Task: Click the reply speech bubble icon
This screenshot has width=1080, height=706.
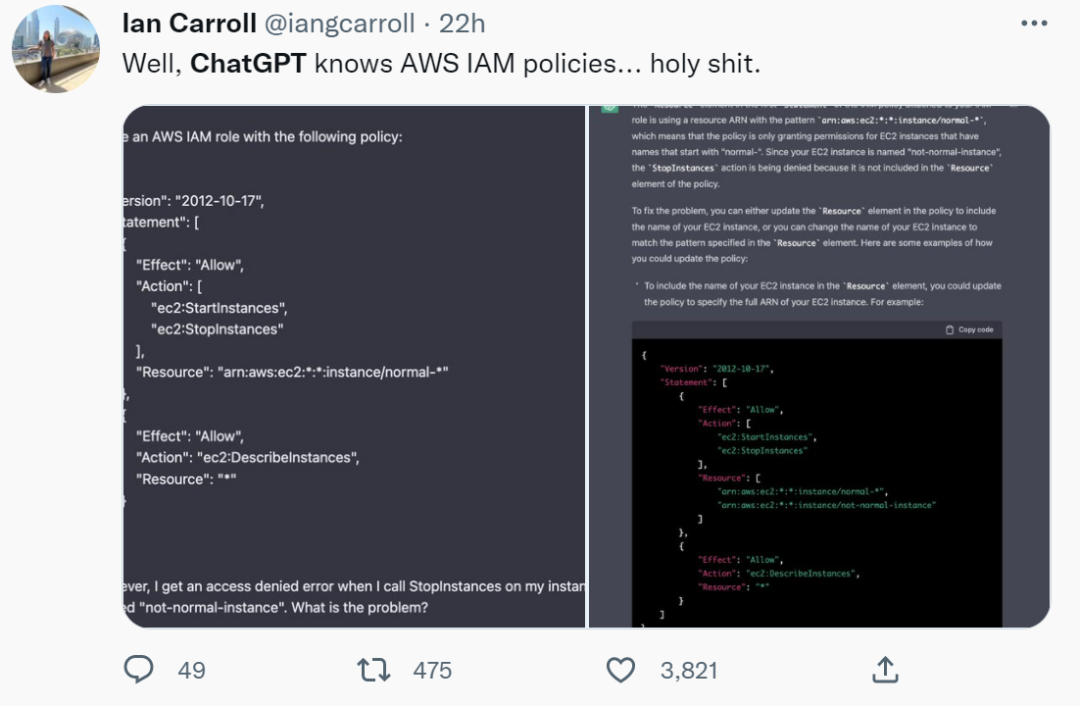Action: click(x=139, y=669)
